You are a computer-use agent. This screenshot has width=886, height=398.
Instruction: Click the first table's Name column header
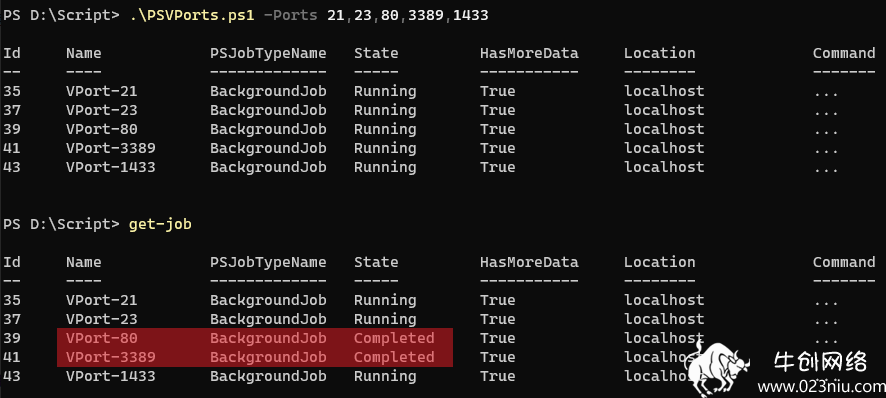[84, 53]
